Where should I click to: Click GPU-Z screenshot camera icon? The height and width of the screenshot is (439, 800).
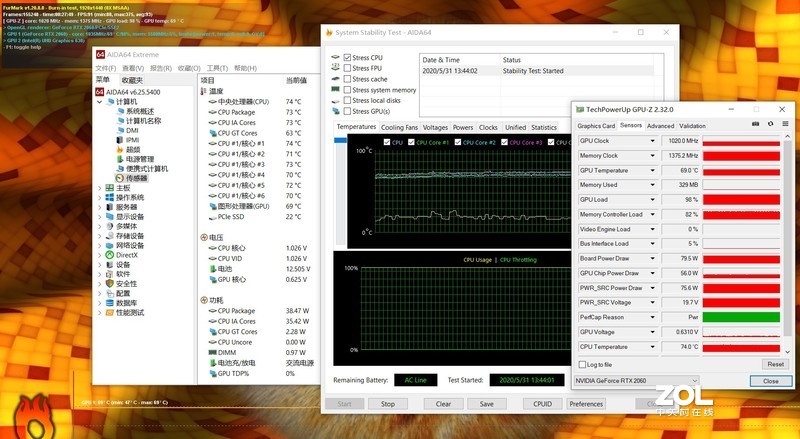(756, 124)
